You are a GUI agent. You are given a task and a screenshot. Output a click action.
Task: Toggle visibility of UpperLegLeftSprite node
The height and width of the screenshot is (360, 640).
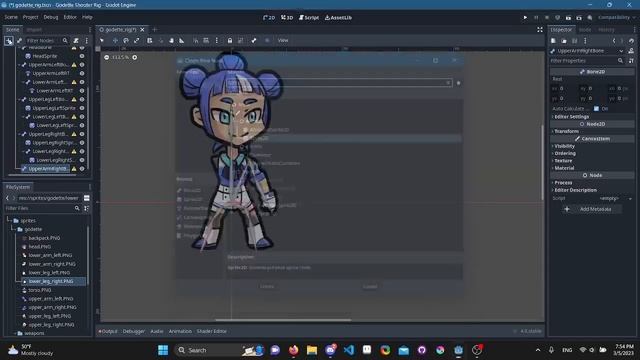82,108
